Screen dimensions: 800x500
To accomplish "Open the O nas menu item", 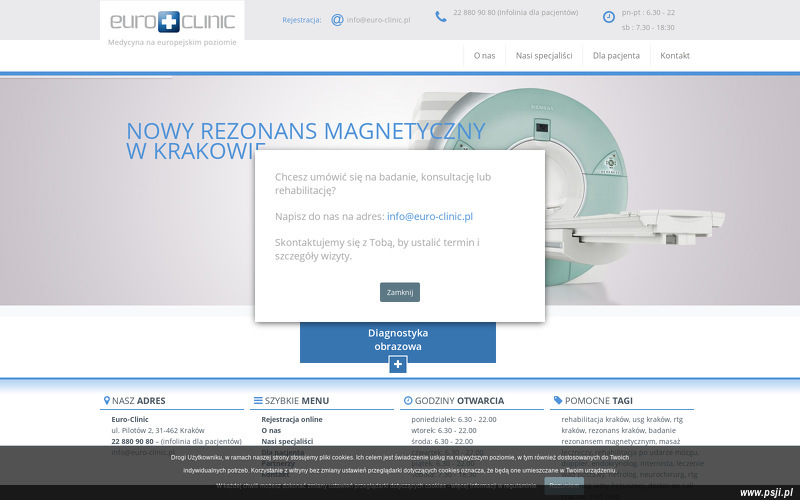I will pyautogui.click(x=484, y=56).
